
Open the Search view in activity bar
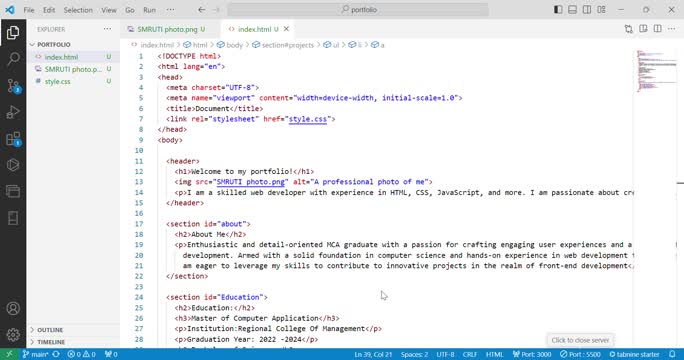(13, 58)
